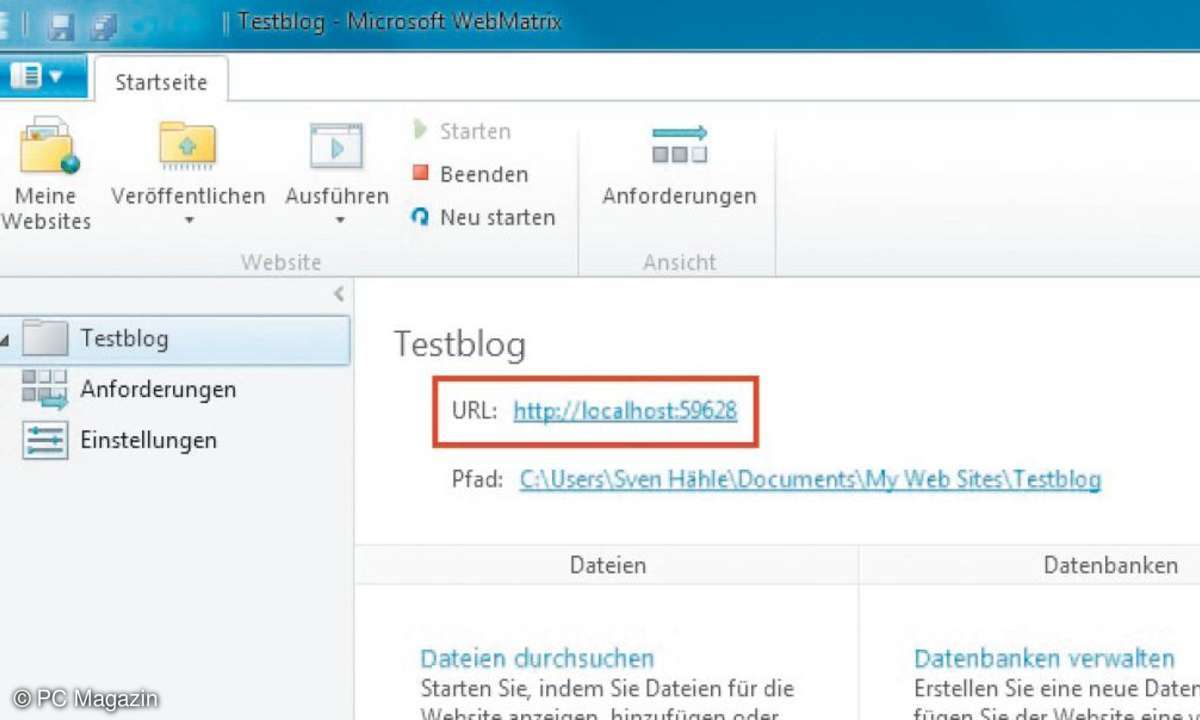
Task: Click the Datenbanken verwalten link
Action: (x=1044, y=659)
